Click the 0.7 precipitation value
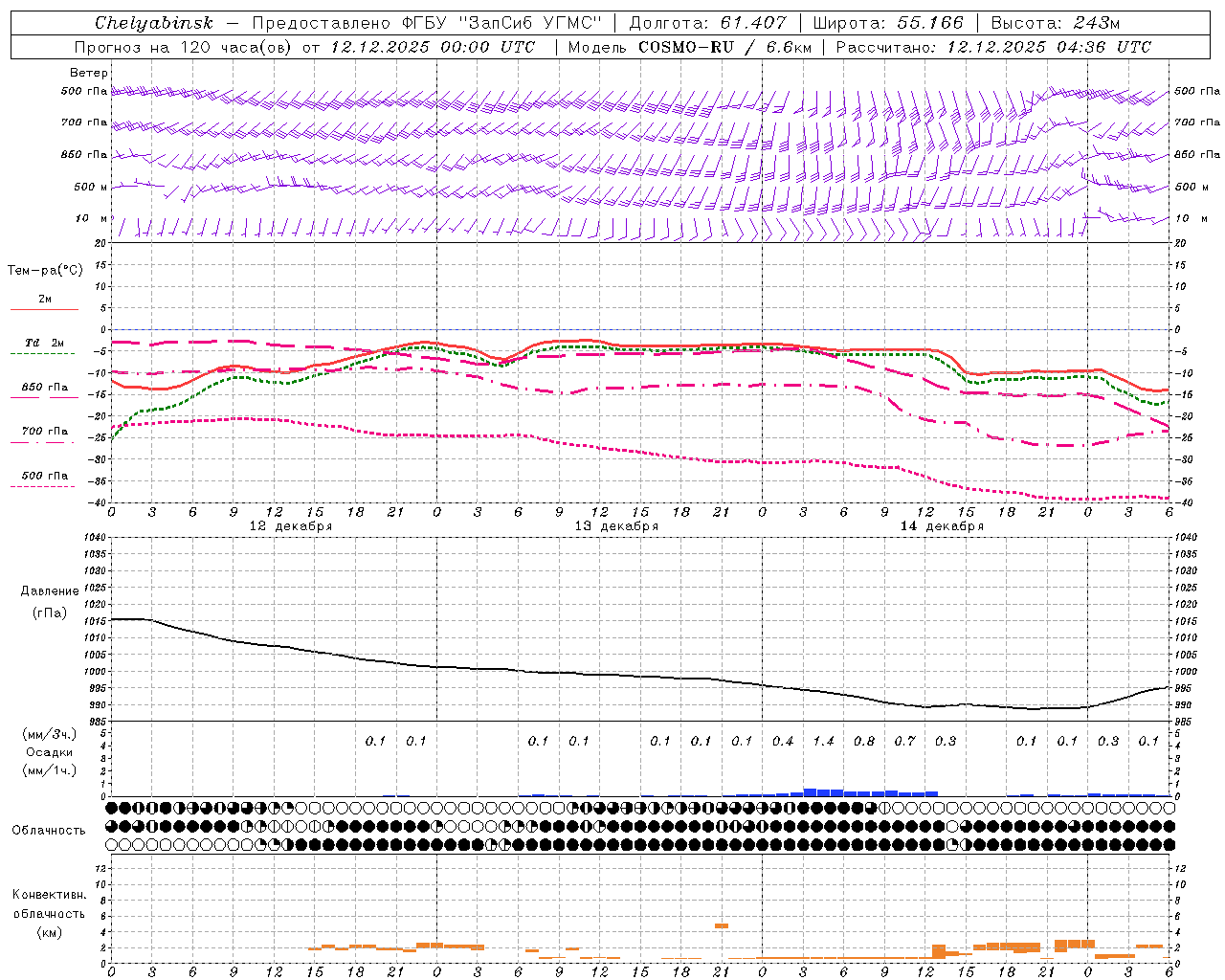The width and height of the screenshot is (1225, 980). point(904,741)
